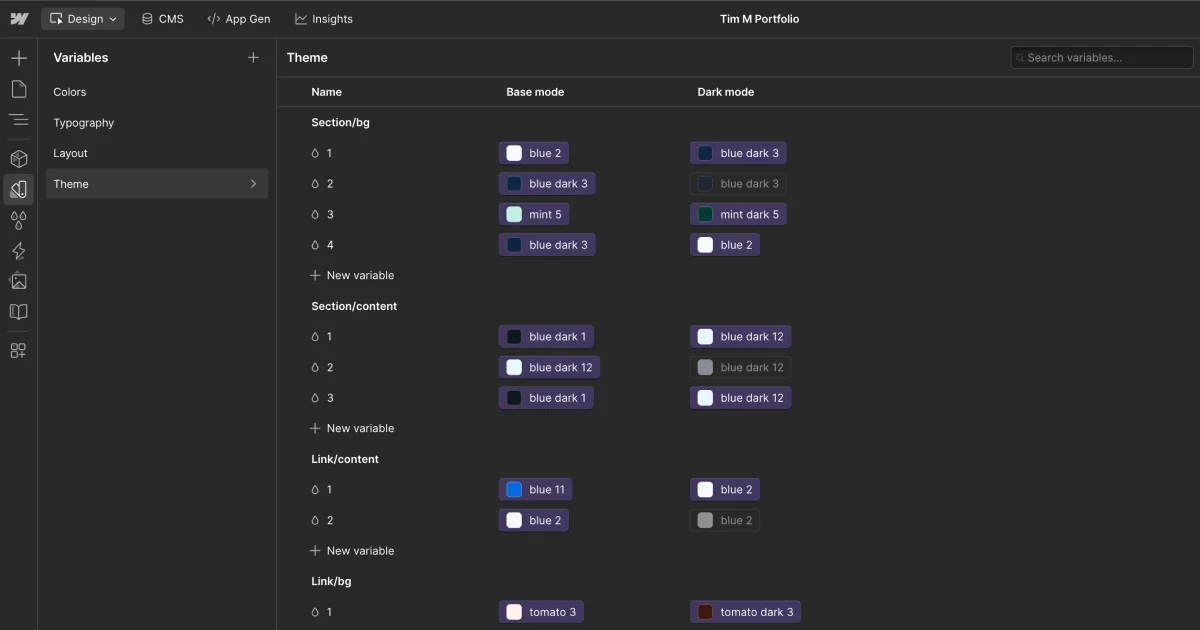This screenshot has height=630, width=1200.
Task: Open the Libraries panel
Action: [18, 311]
